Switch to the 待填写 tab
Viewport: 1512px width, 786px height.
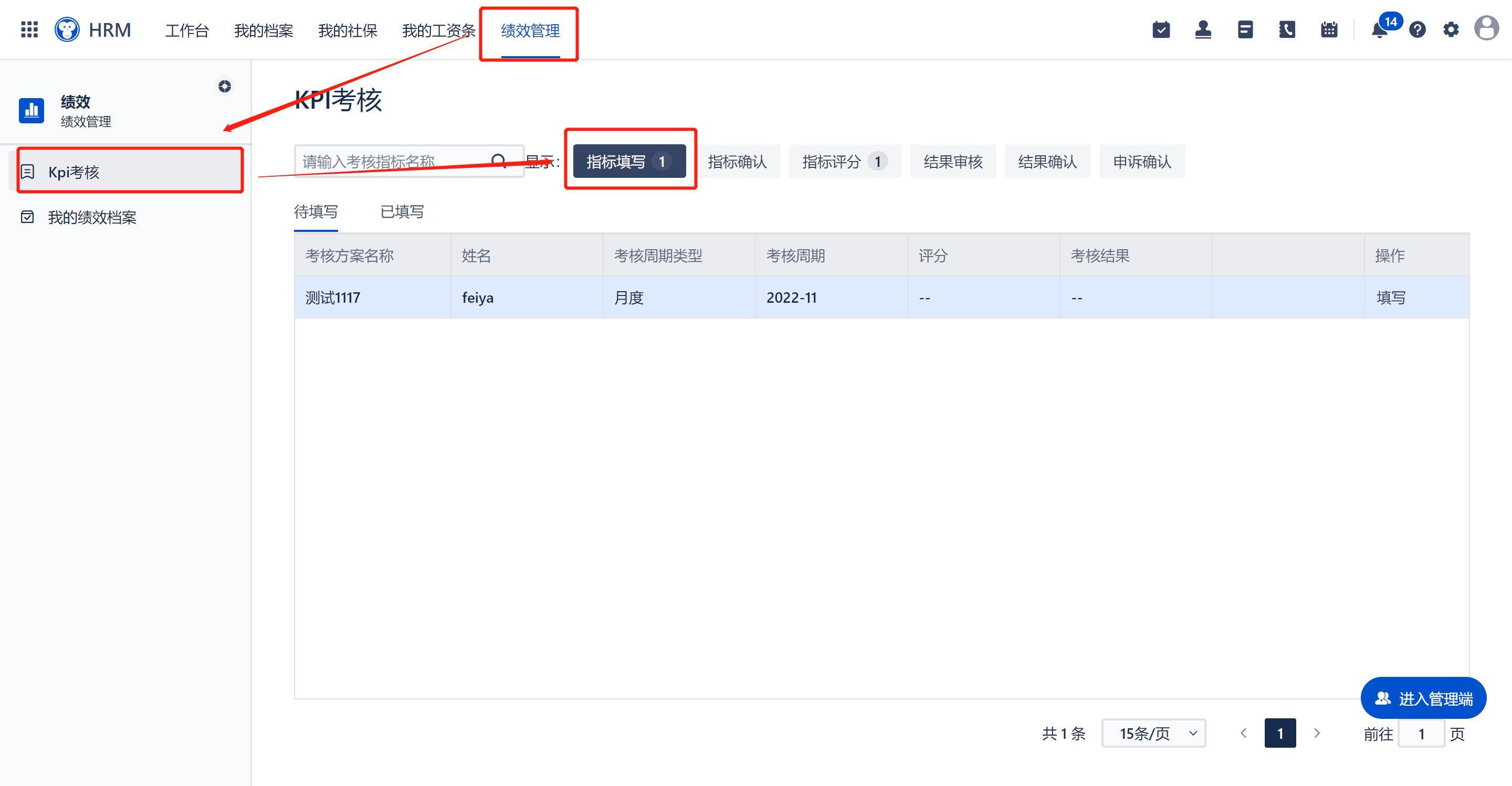(316, 212)
